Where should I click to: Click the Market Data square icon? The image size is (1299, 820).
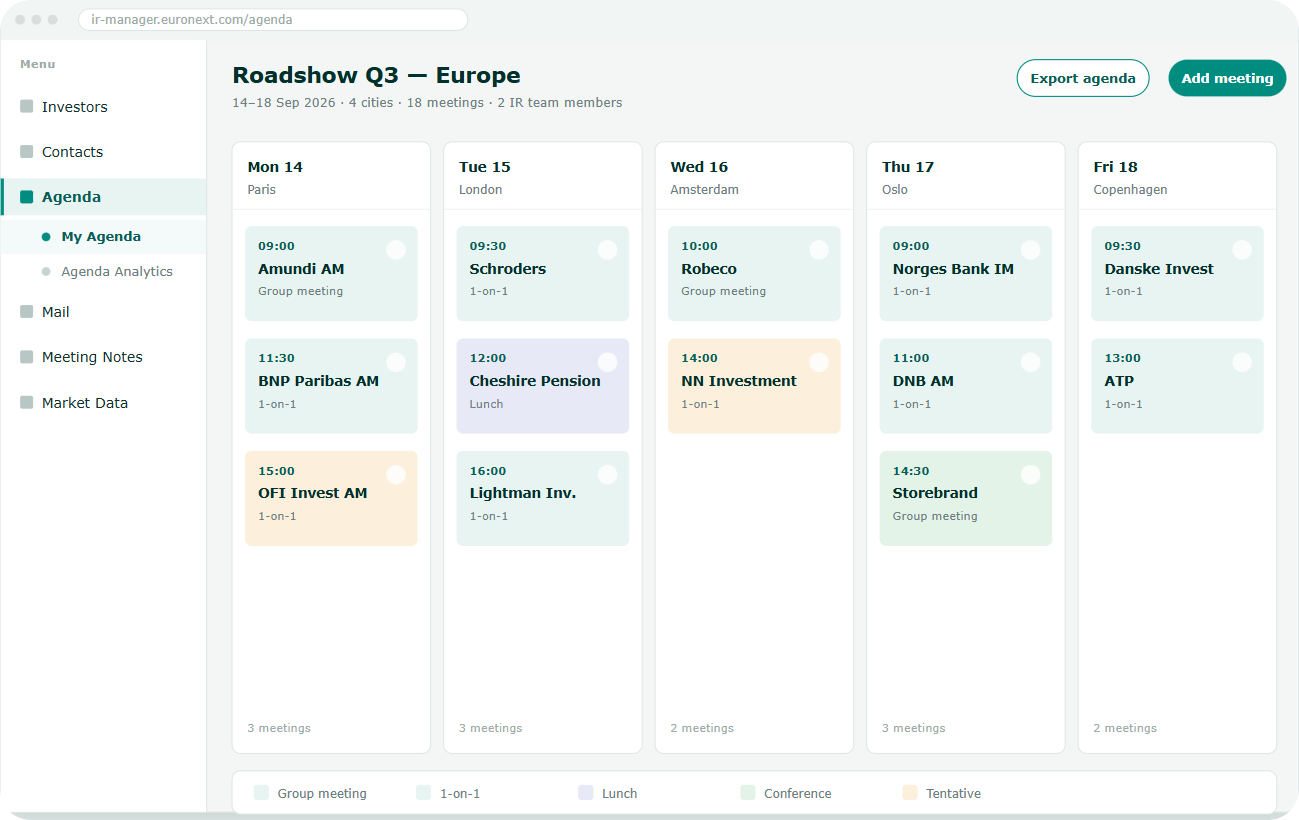pyautogui.click(x=27, y=403)
